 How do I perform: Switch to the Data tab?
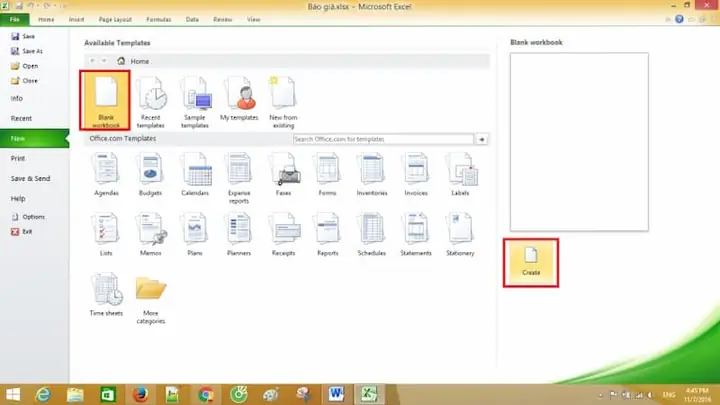coord(192,19)
